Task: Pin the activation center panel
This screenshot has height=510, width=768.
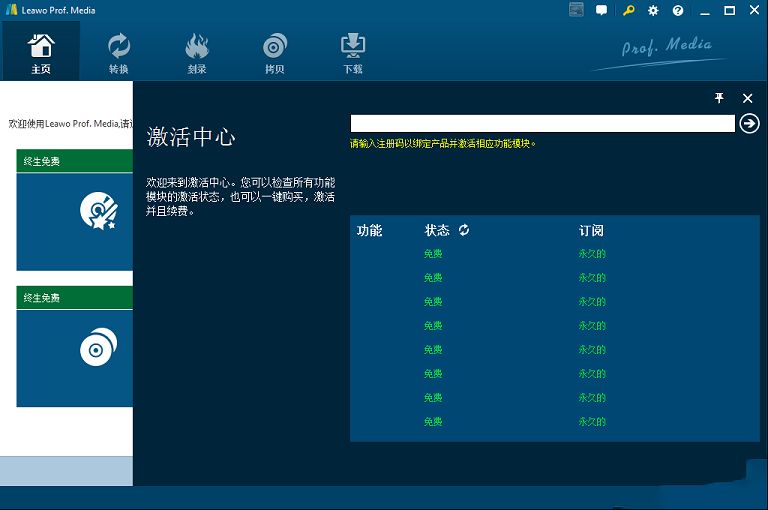Action: point(719,98)
